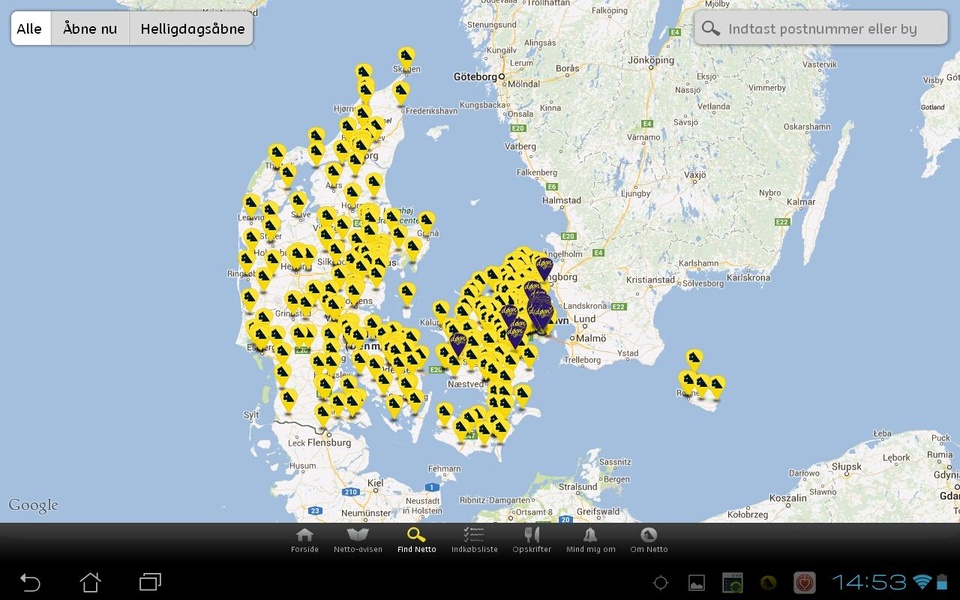Viewport: 960px width, 600px height.
Task: Select the Alle filter tab
Action: (x=31, y=28)
